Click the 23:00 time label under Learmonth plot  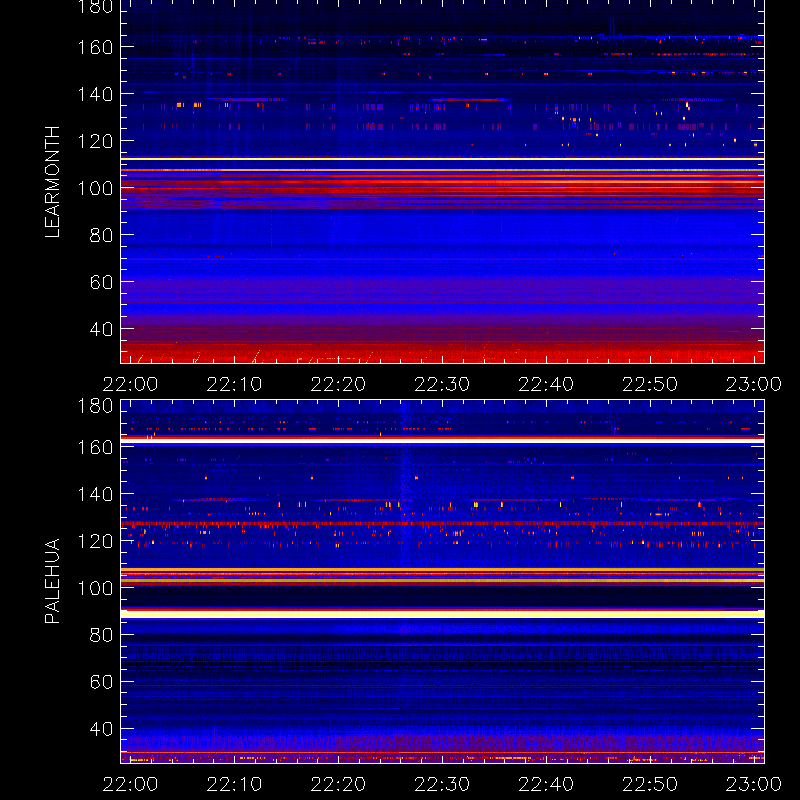(754, 384)
